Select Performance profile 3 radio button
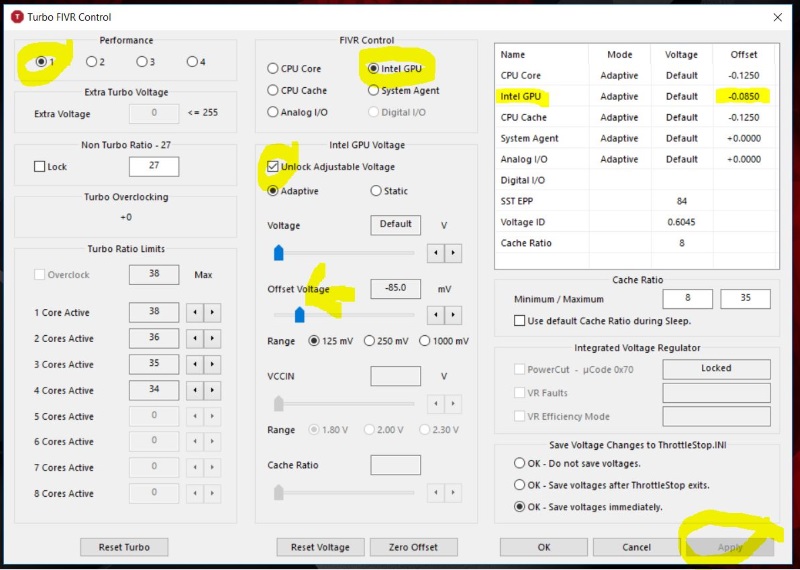Screen dimensions: 800x570 [x=141, y=62]
